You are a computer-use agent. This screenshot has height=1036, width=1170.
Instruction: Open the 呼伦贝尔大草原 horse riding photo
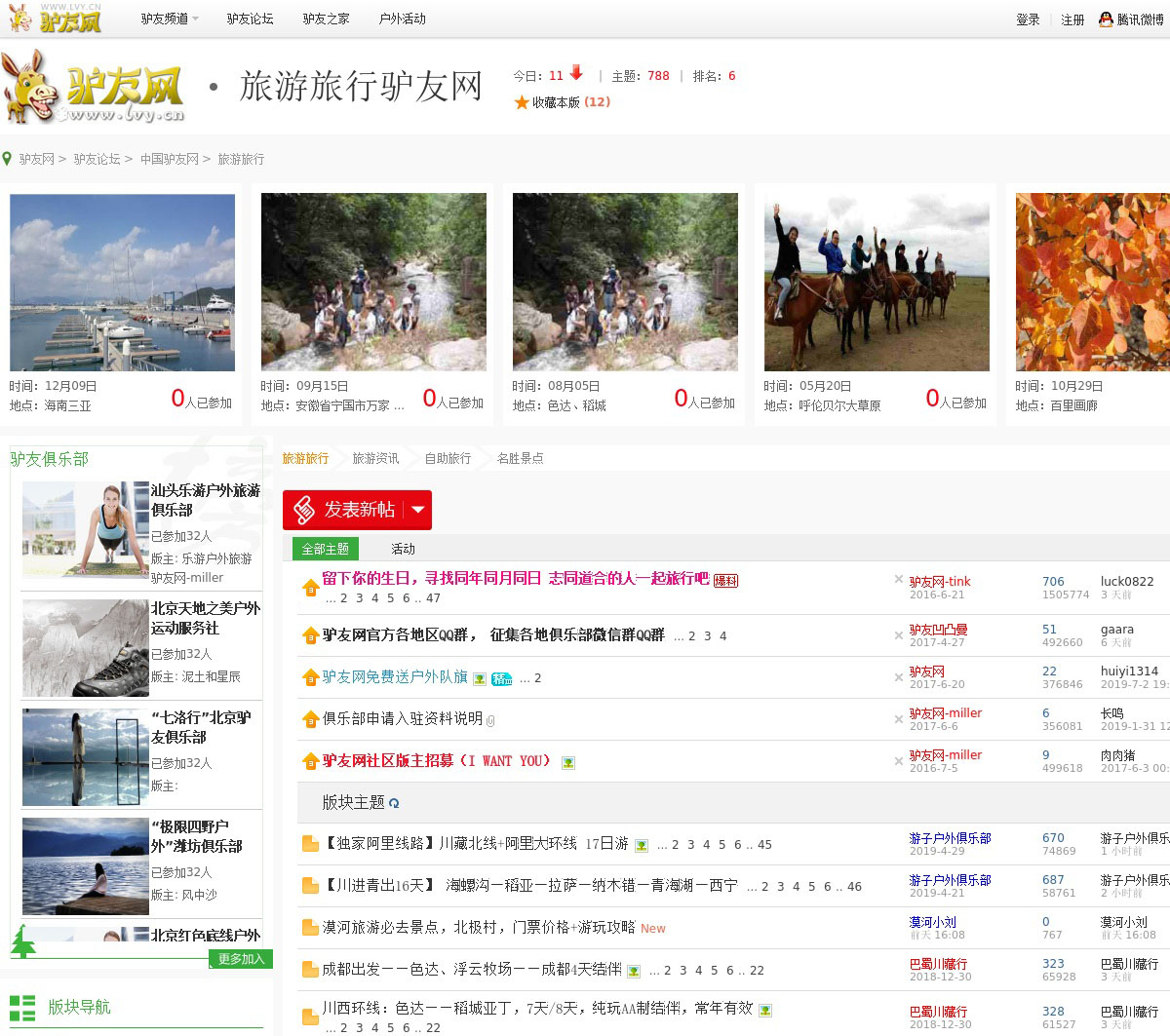[877, 282]
